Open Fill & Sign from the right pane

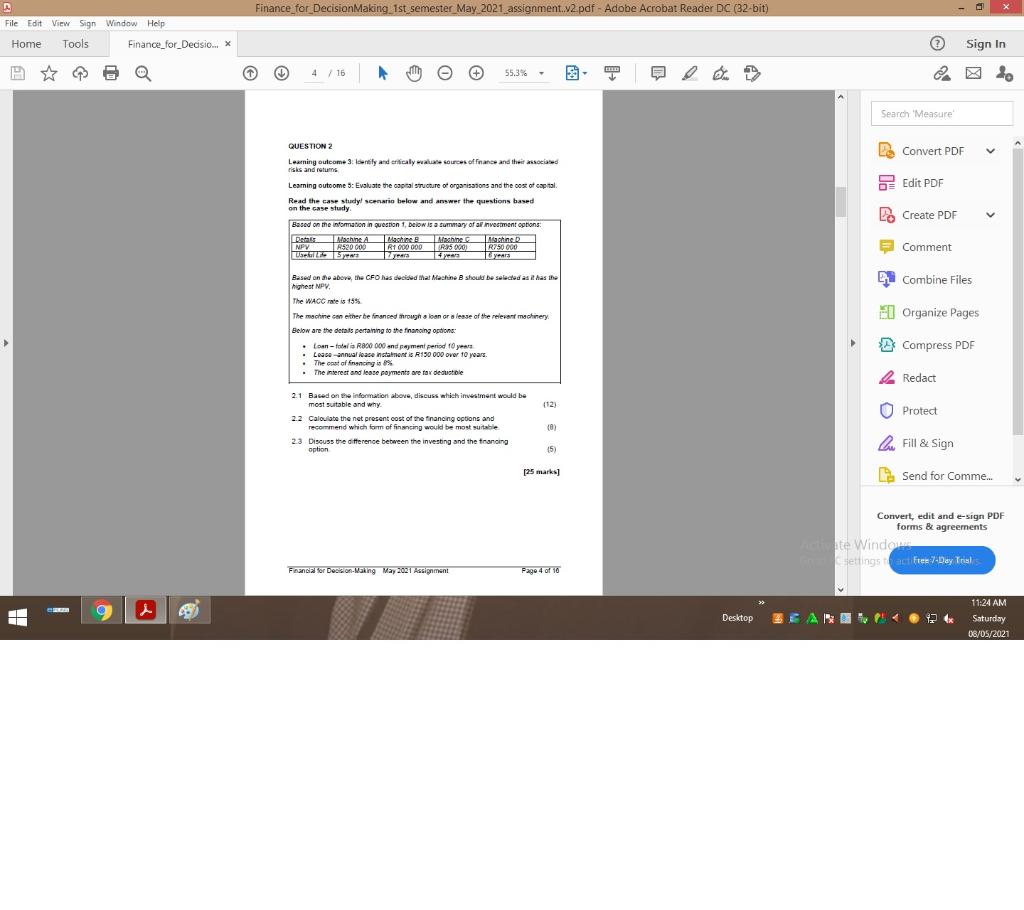(929, 443)
